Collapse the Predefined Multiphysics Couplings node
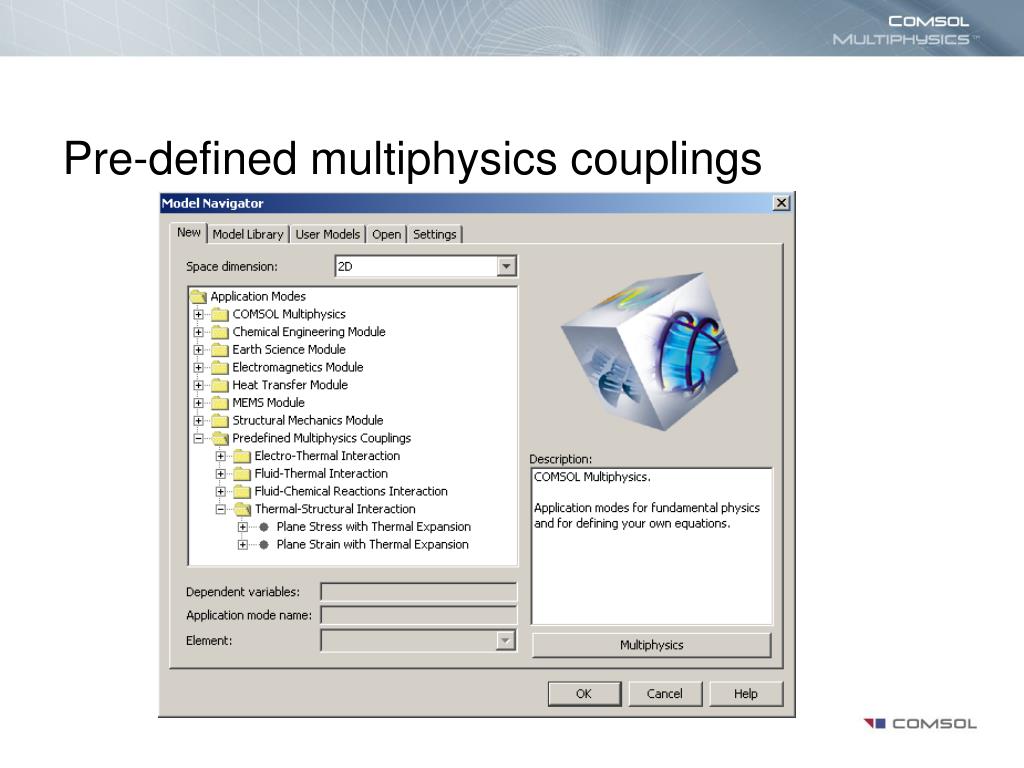The width and height of the screenshot is (1024, 768). [x=199, y=438]
